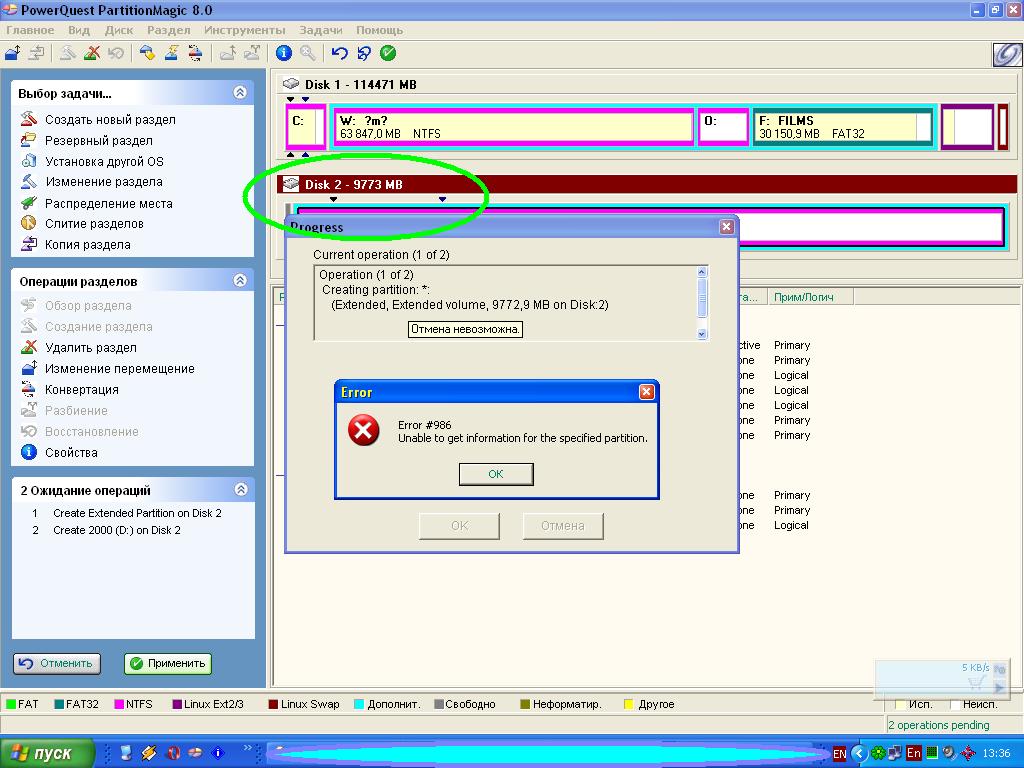The height and width of the screenshot is (768, 1024).
Task: Click the FAT32 legend color swatch
Action: tap(59, 704)
